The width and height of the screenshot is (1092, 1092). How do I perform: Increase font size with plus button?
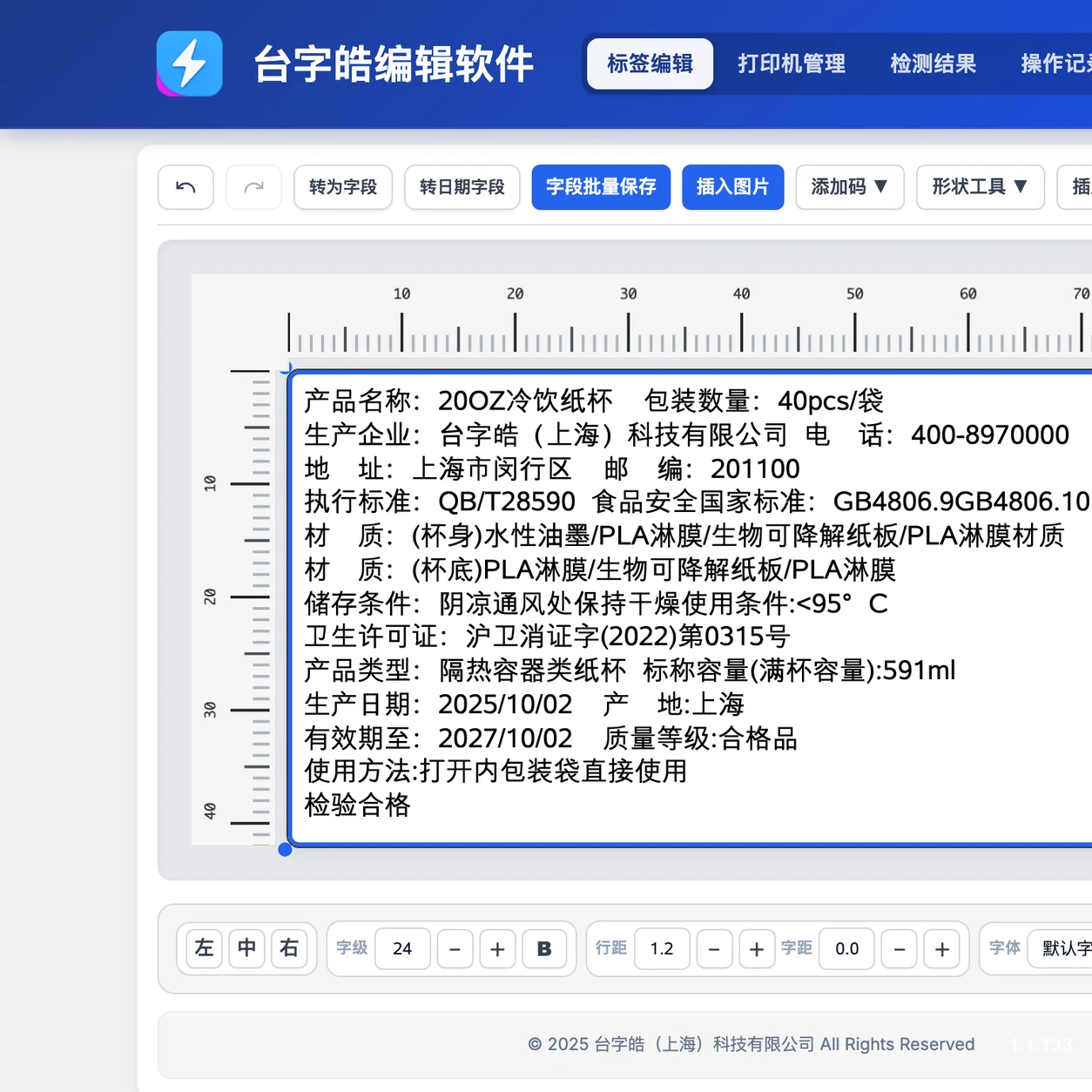point(497,948)
